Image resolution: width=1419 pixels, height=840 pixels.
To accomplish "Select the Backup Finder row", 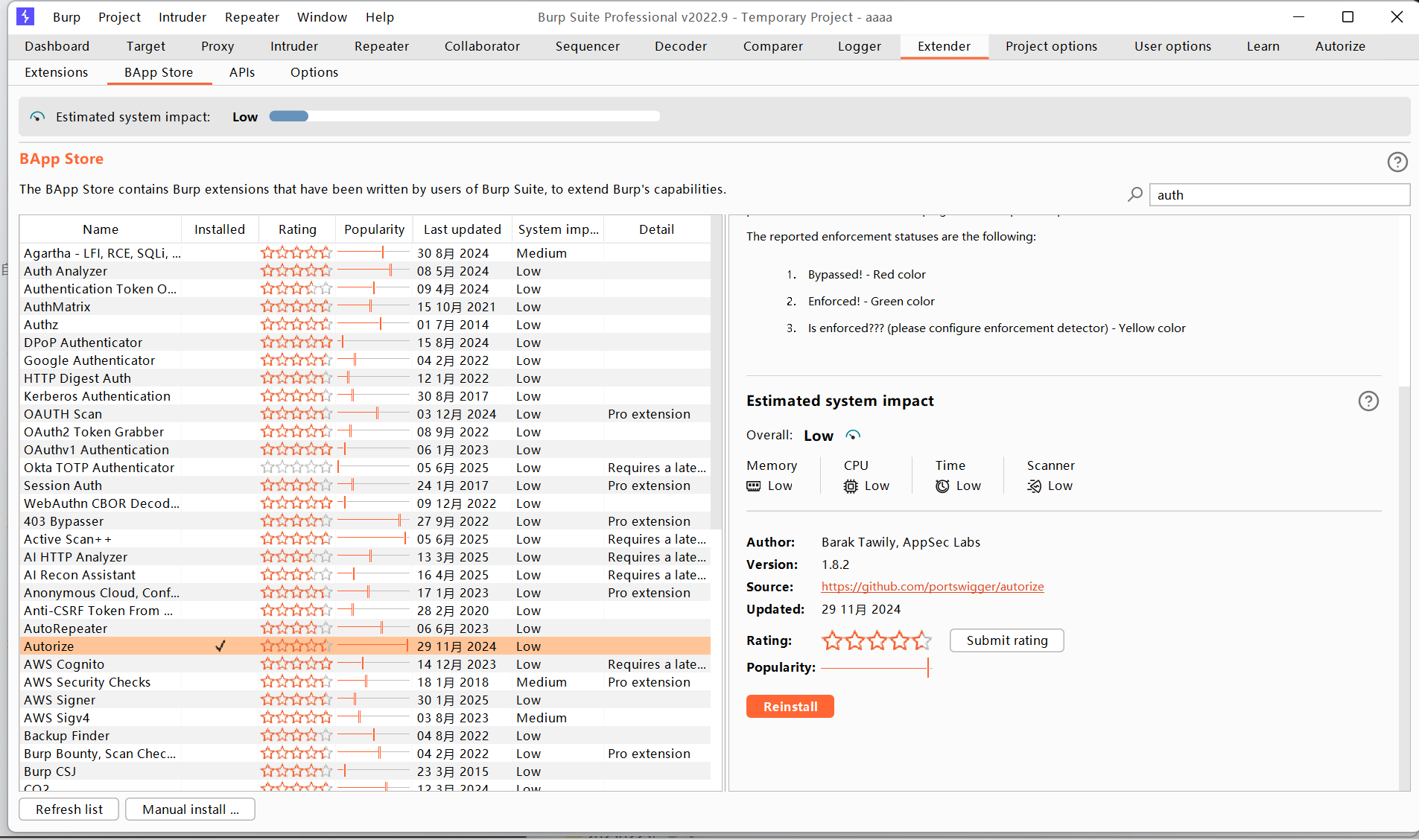I will (365, 736).
